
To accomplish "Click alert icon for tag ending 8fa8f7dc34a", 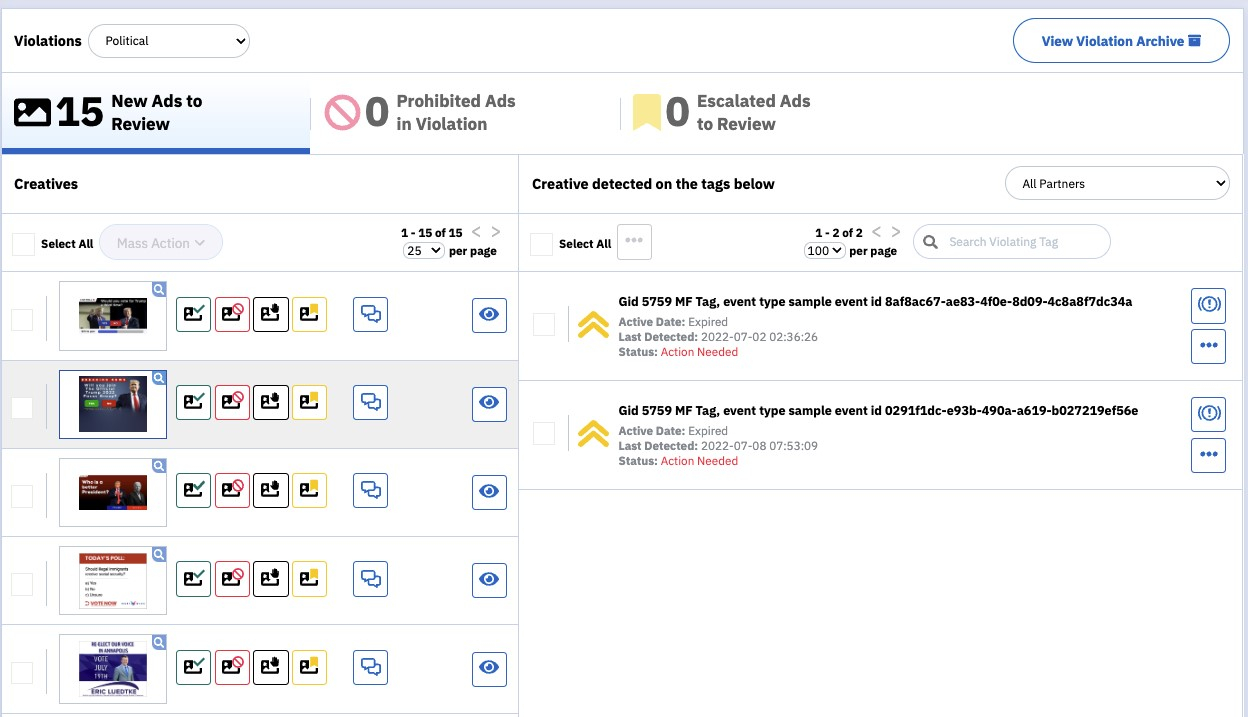I will pos(1208,305).
